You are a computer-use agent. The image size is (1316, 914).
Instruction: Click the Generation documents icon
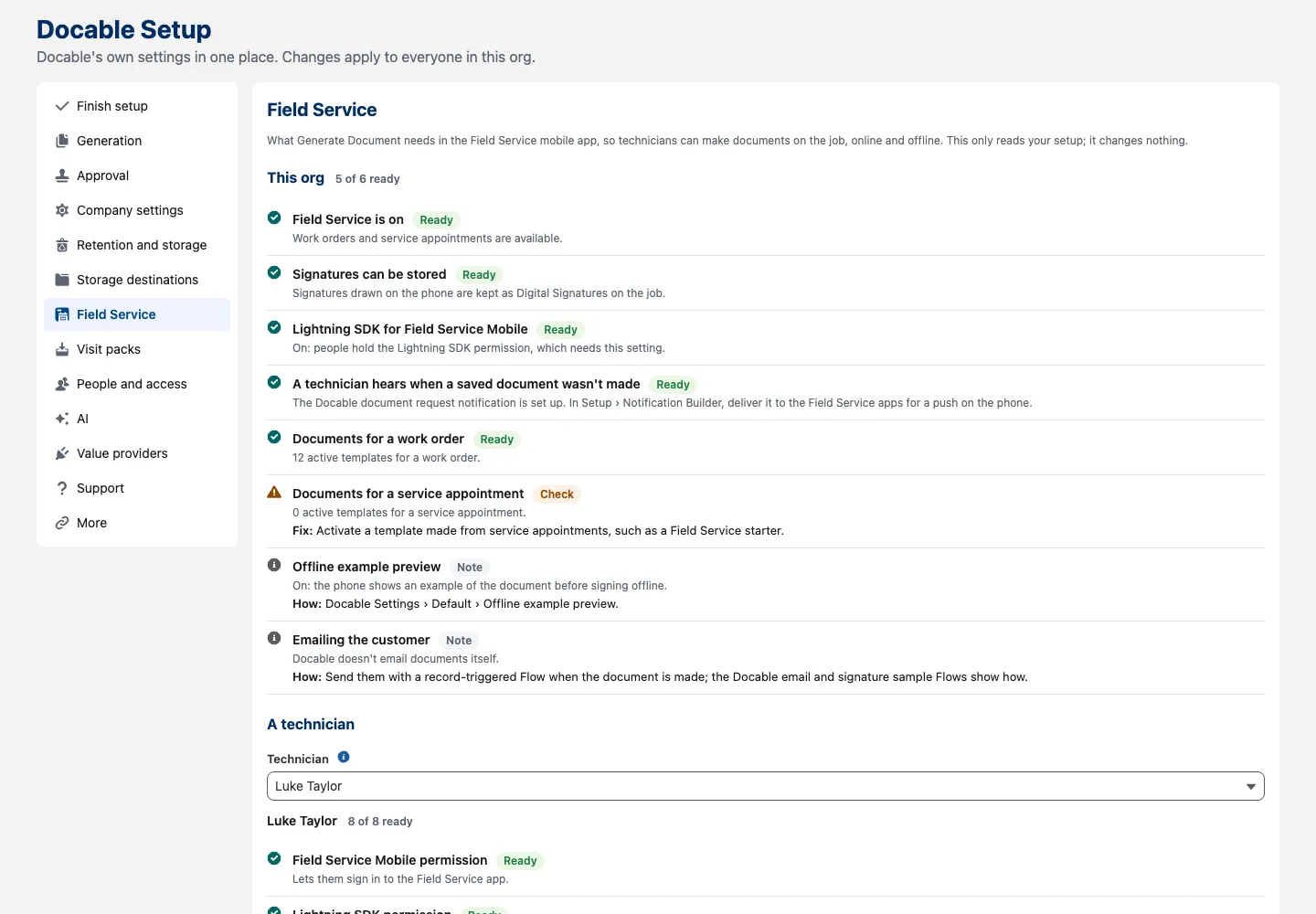tap(62, 141)
